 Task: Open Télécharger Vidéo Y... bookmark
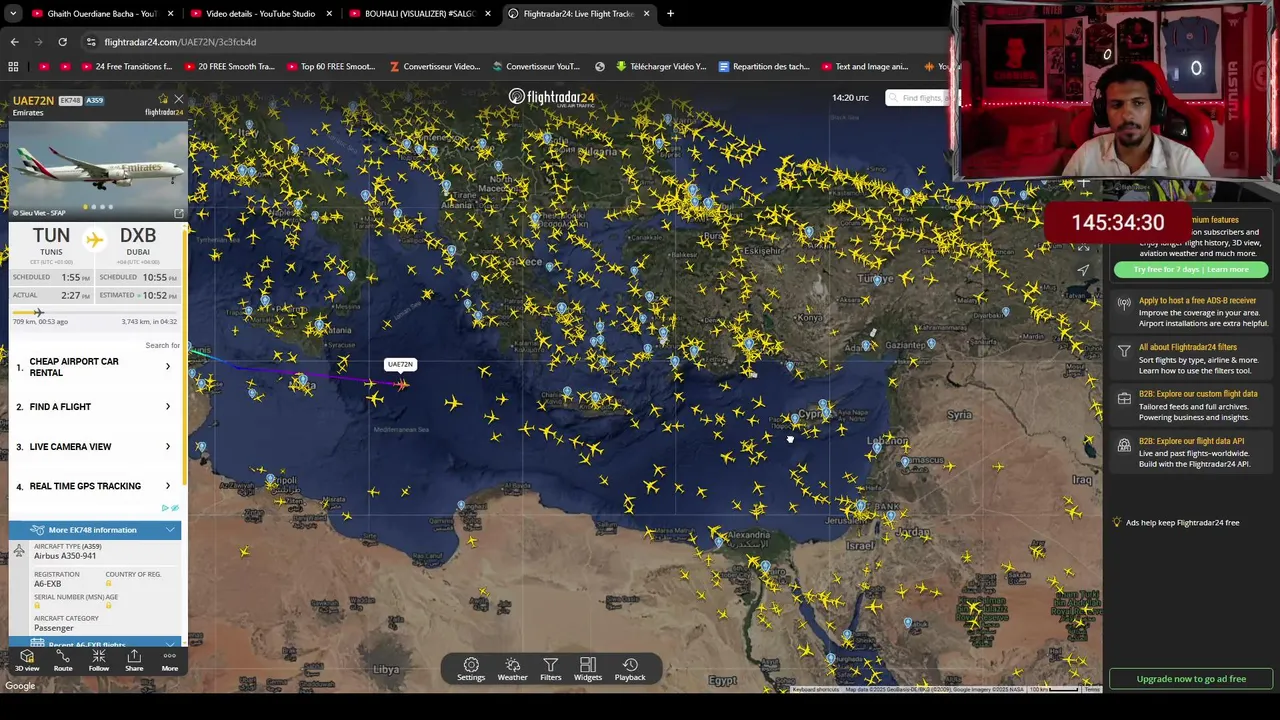tap(661, 67)
